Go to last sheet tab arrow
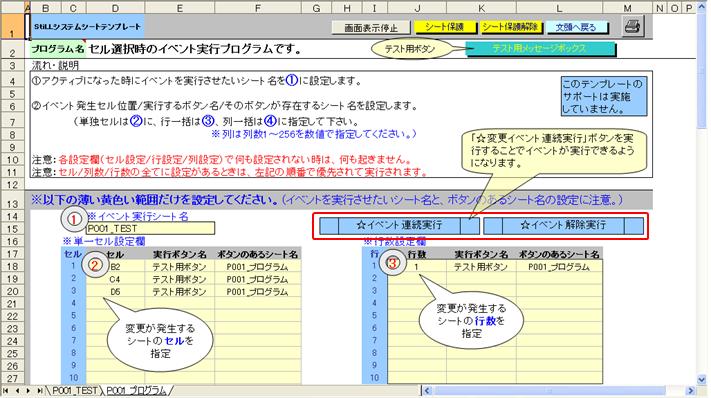 pos(39,390)
